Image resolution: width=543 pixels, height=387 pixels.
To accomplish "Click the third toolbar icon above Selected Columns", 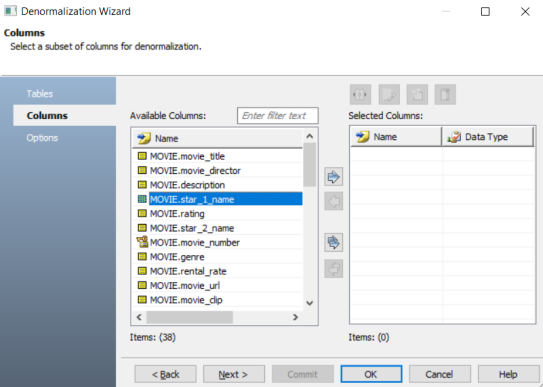I will pos(417,94).
